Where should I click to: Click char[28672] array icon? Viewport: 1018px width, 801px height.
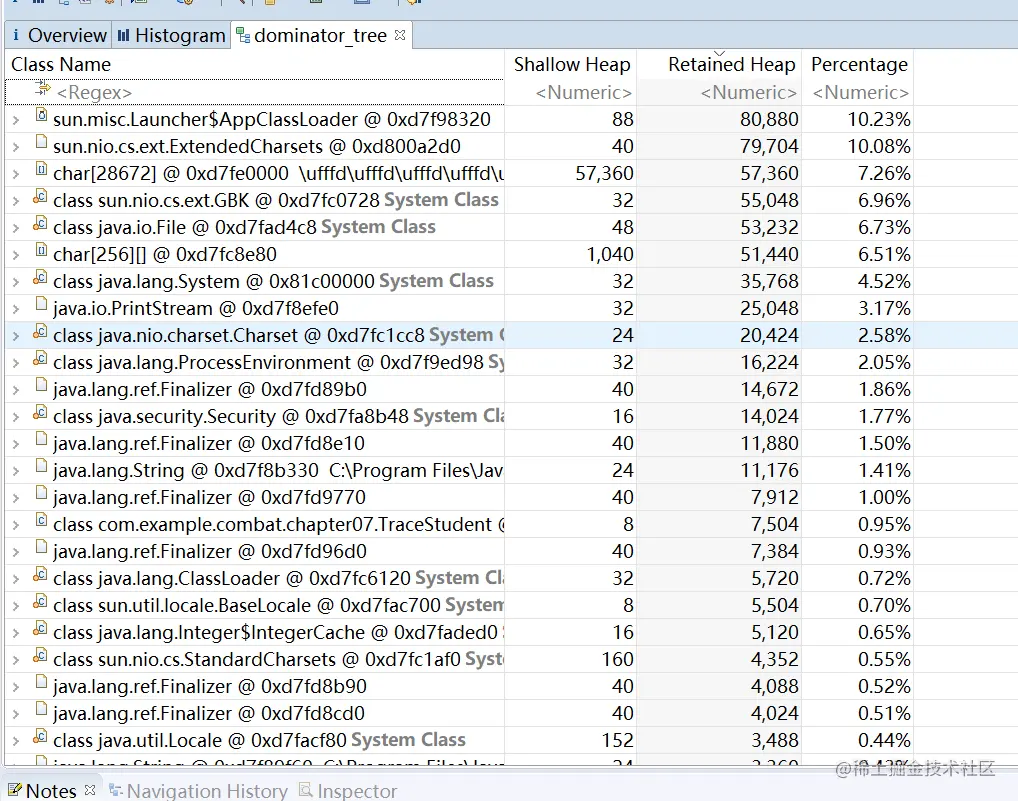tap(41, 169)
